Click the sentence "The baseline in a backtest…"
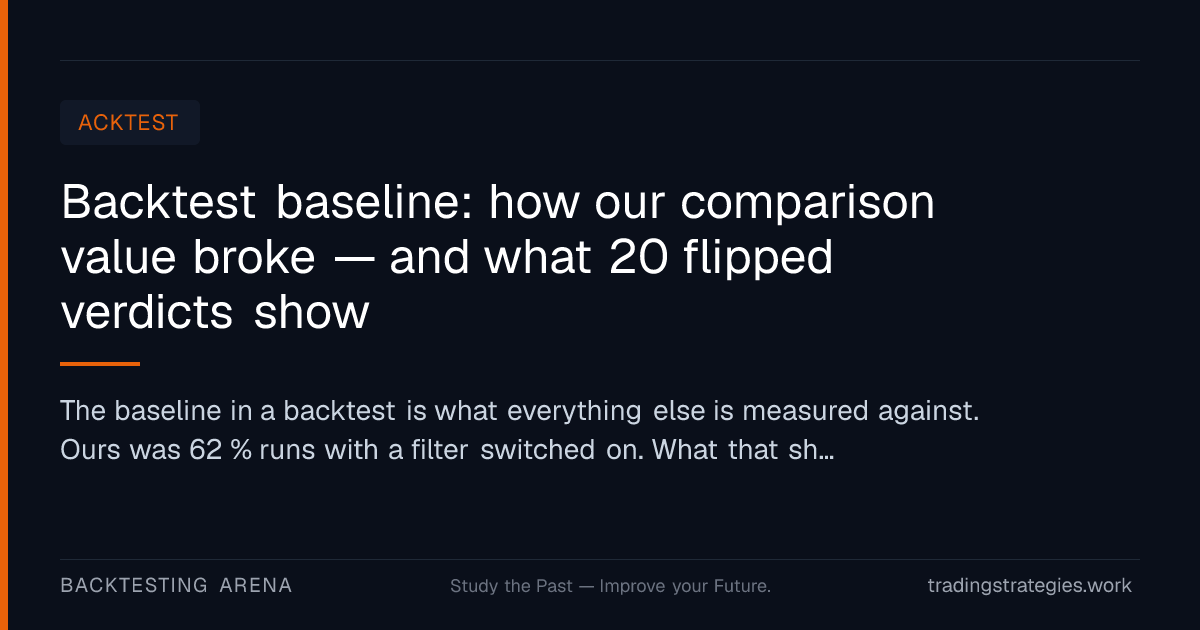The image size is (1200, 630). (x=519, y=411)
